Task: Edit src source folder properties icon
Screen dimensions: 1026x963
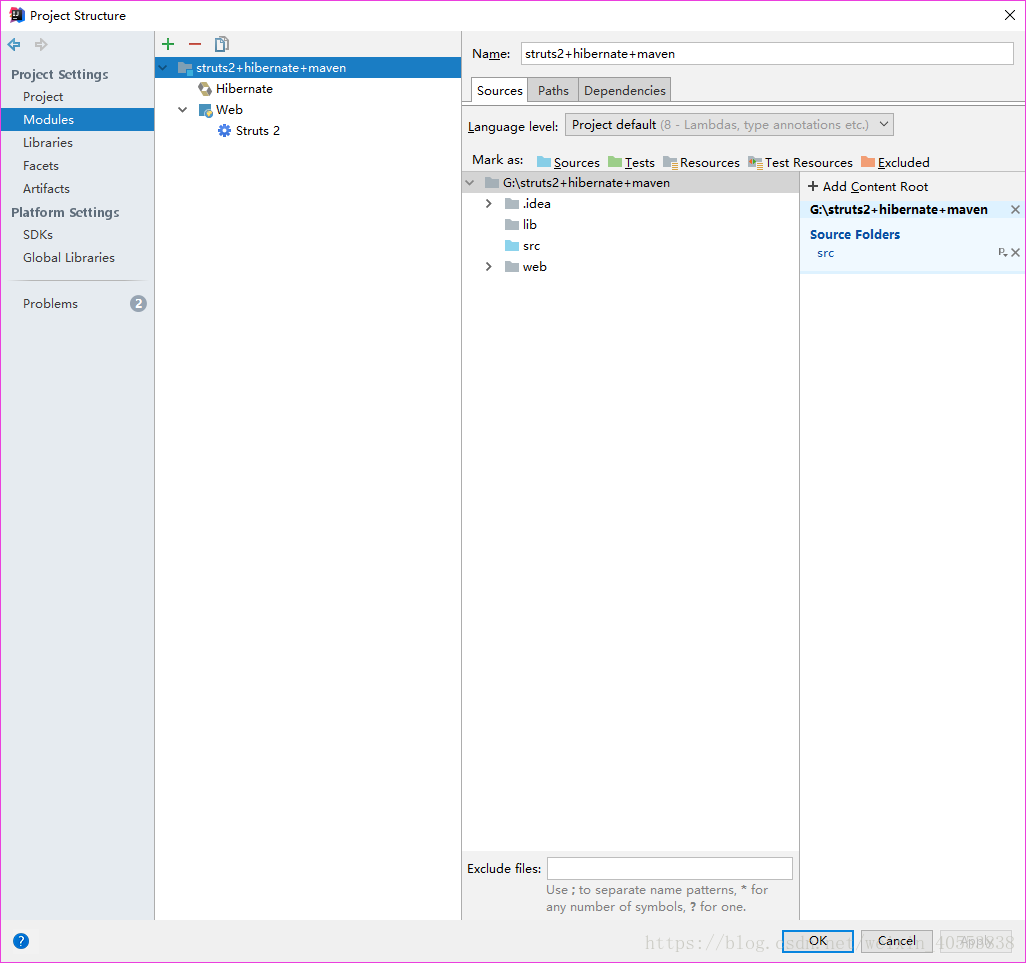Action: click(1002, 253)
